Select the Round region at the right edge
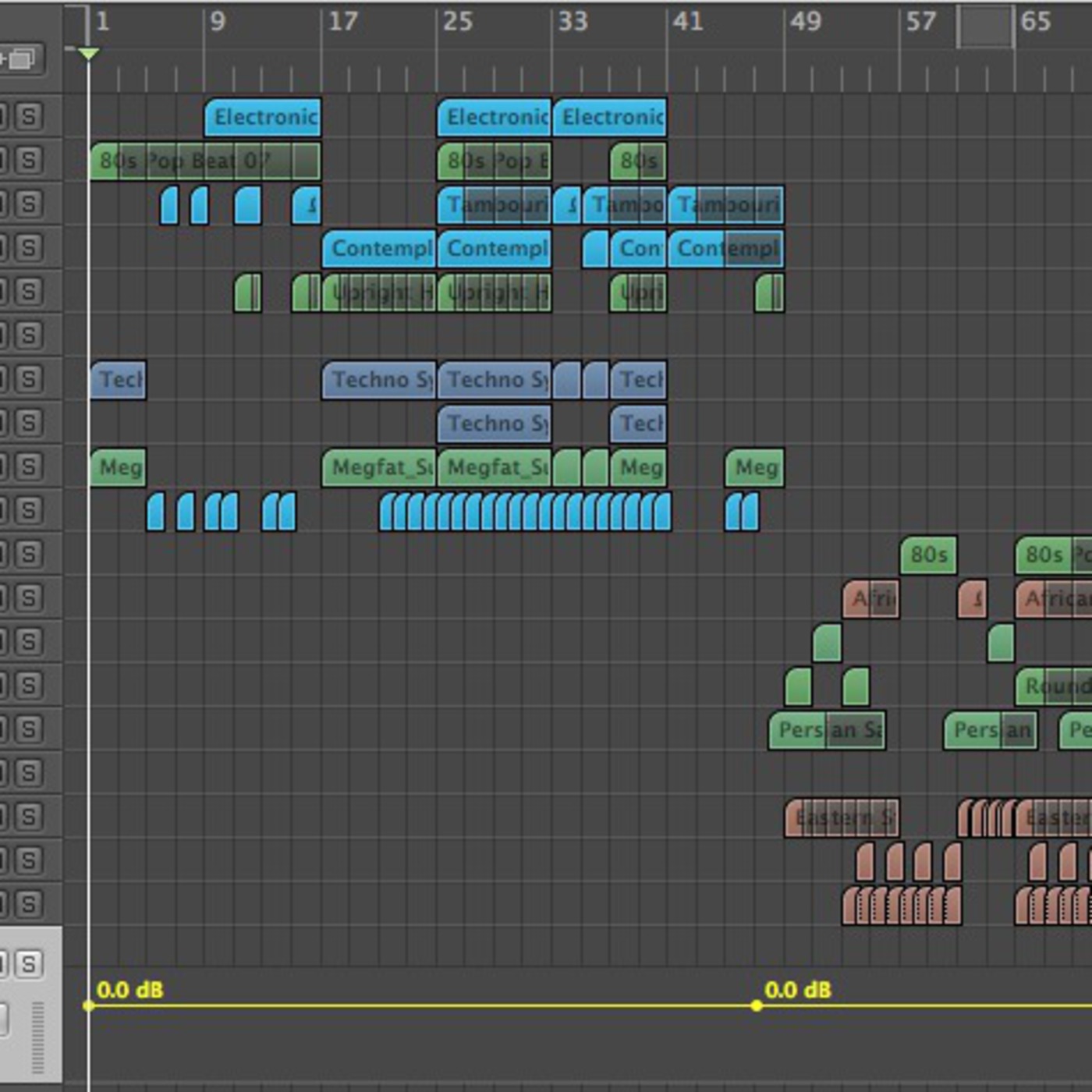 [x=1055, y=686]
